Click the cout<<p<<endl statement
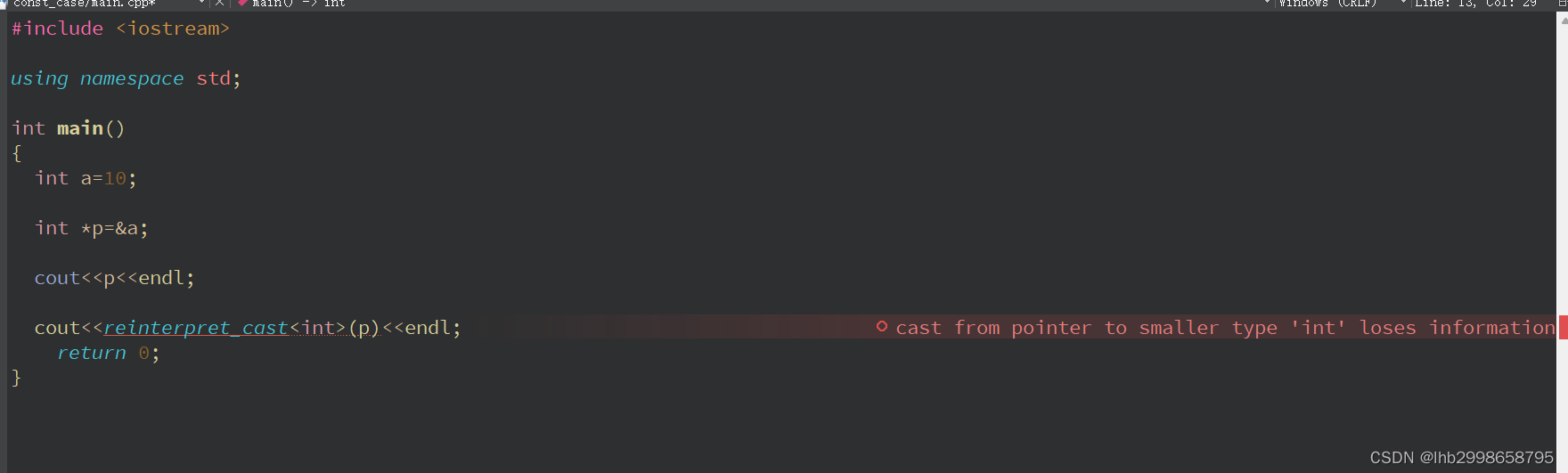 click(114, 278)
